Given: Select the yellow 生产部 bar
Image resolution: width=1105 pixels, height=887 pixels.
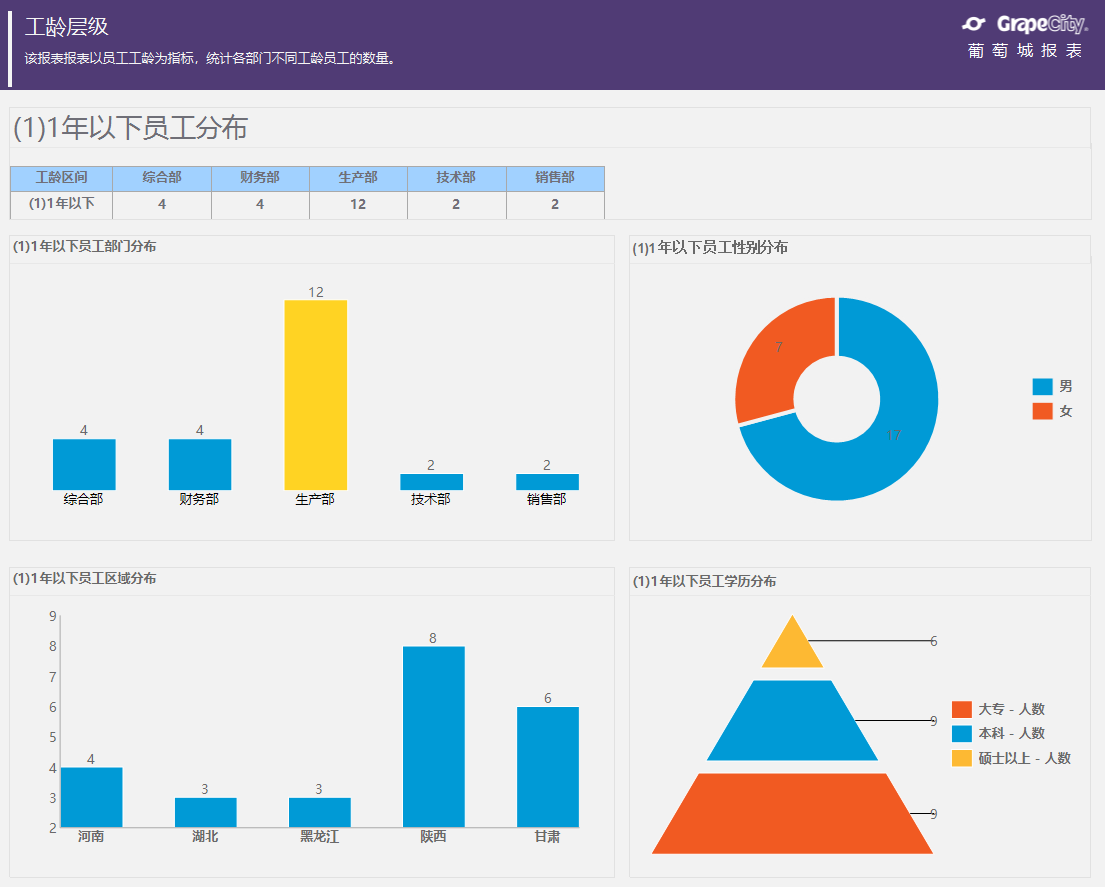Looking at the screenshot, I should [x=316, y=395].
